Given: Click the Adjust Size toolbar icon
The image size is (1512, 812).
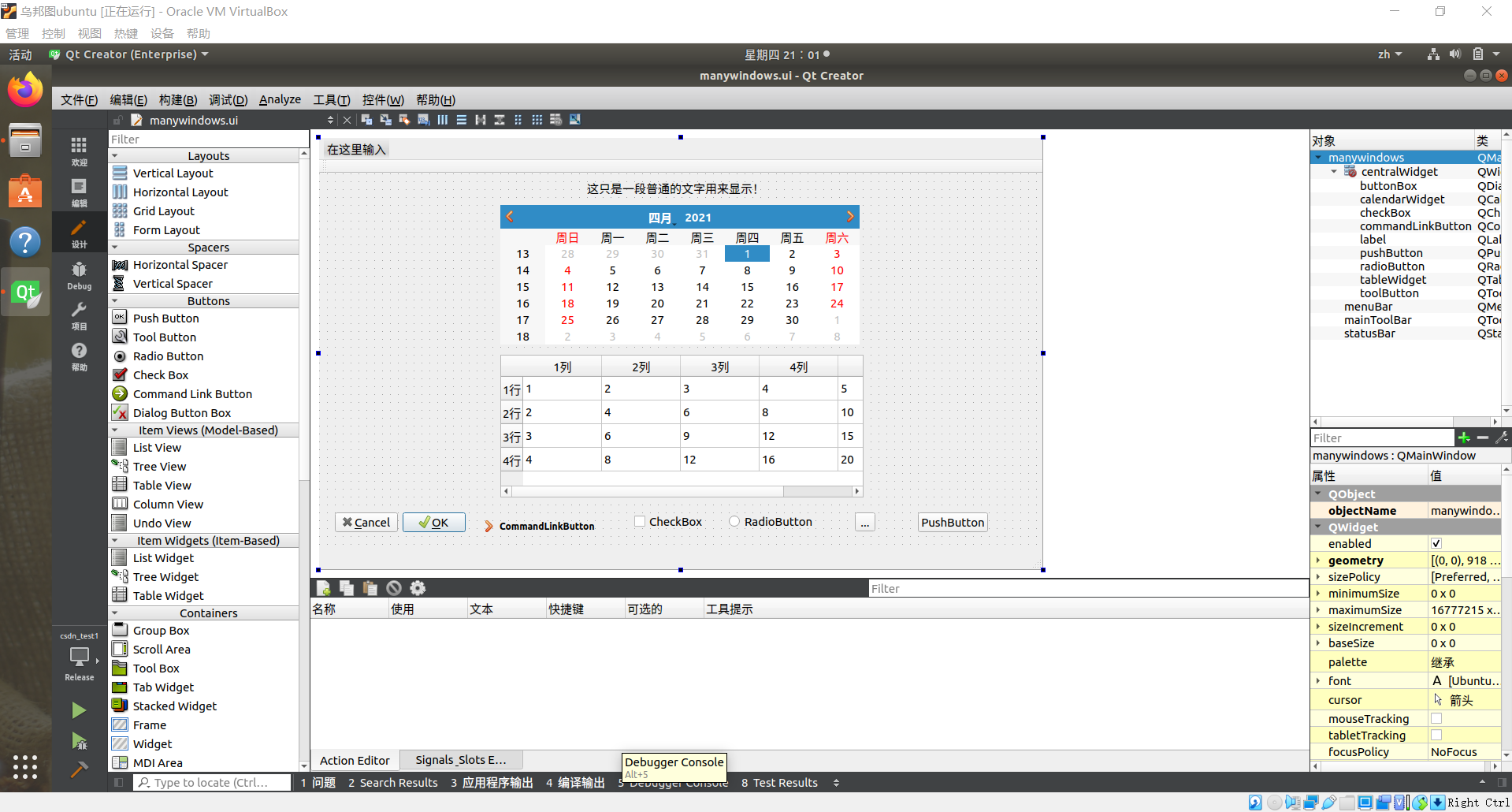Looking at the screenshot, I should 574,119.
